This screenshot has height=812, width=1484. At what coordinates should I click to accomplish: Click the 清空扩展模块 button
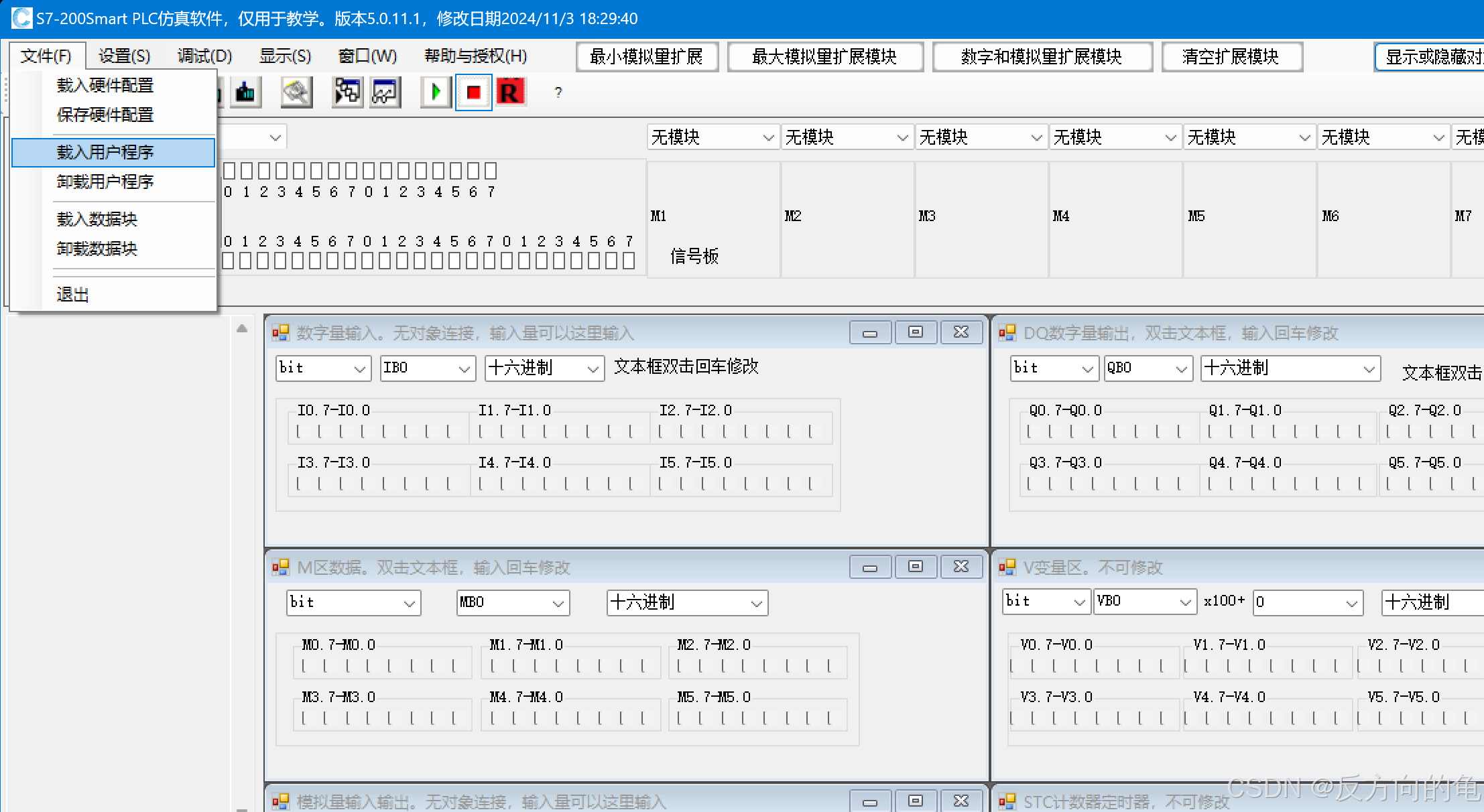(x=1231, y=57)
